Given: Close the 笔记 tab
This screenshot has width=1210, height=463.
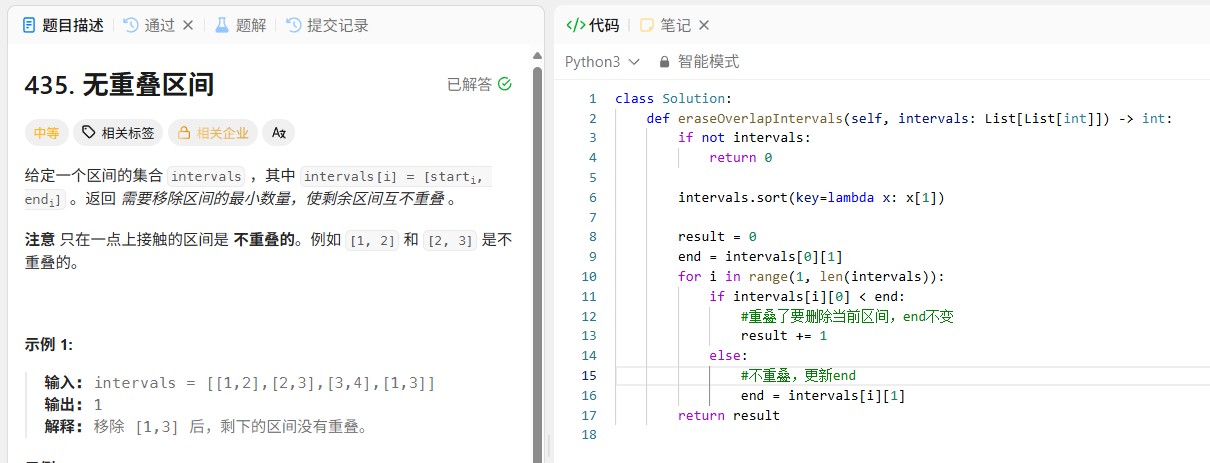Looking at the screenshot, I should pyautogui.click(x=704, y=25).
